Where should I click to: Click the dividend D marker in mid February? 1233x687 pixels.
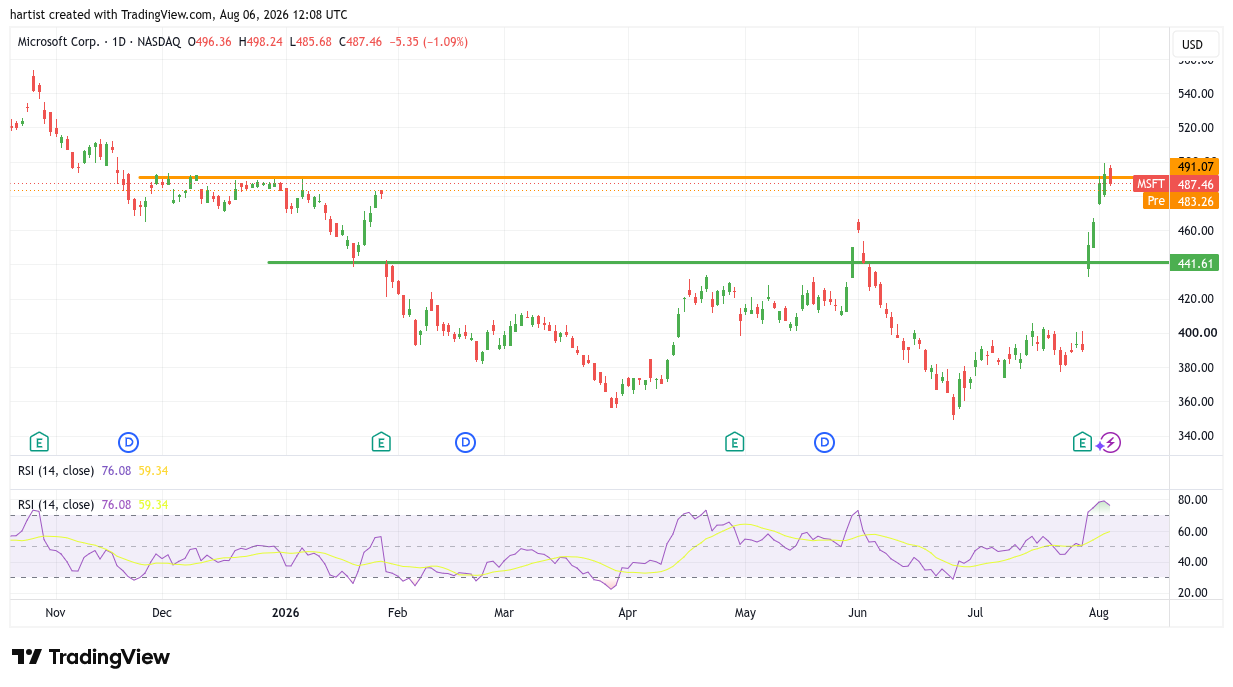[465, 442]
